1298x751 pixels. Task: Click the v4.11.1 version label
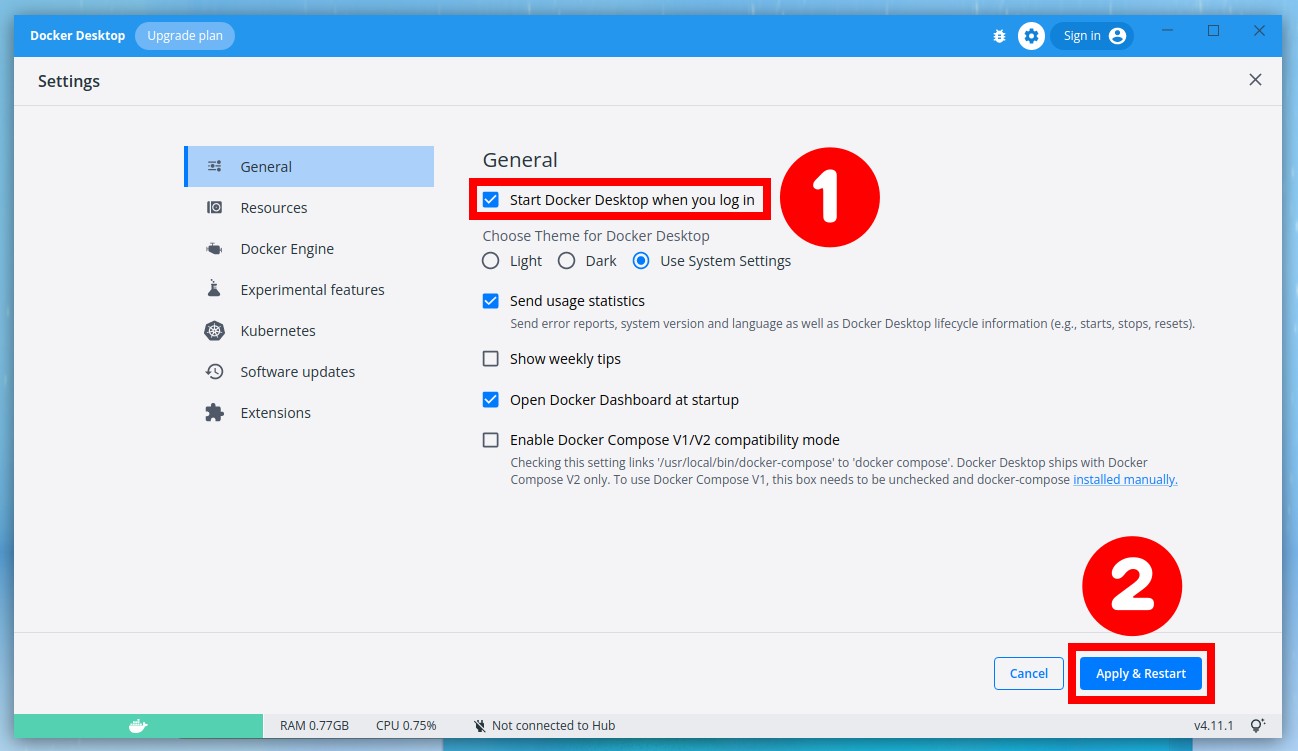click(x=1213, y=726)
